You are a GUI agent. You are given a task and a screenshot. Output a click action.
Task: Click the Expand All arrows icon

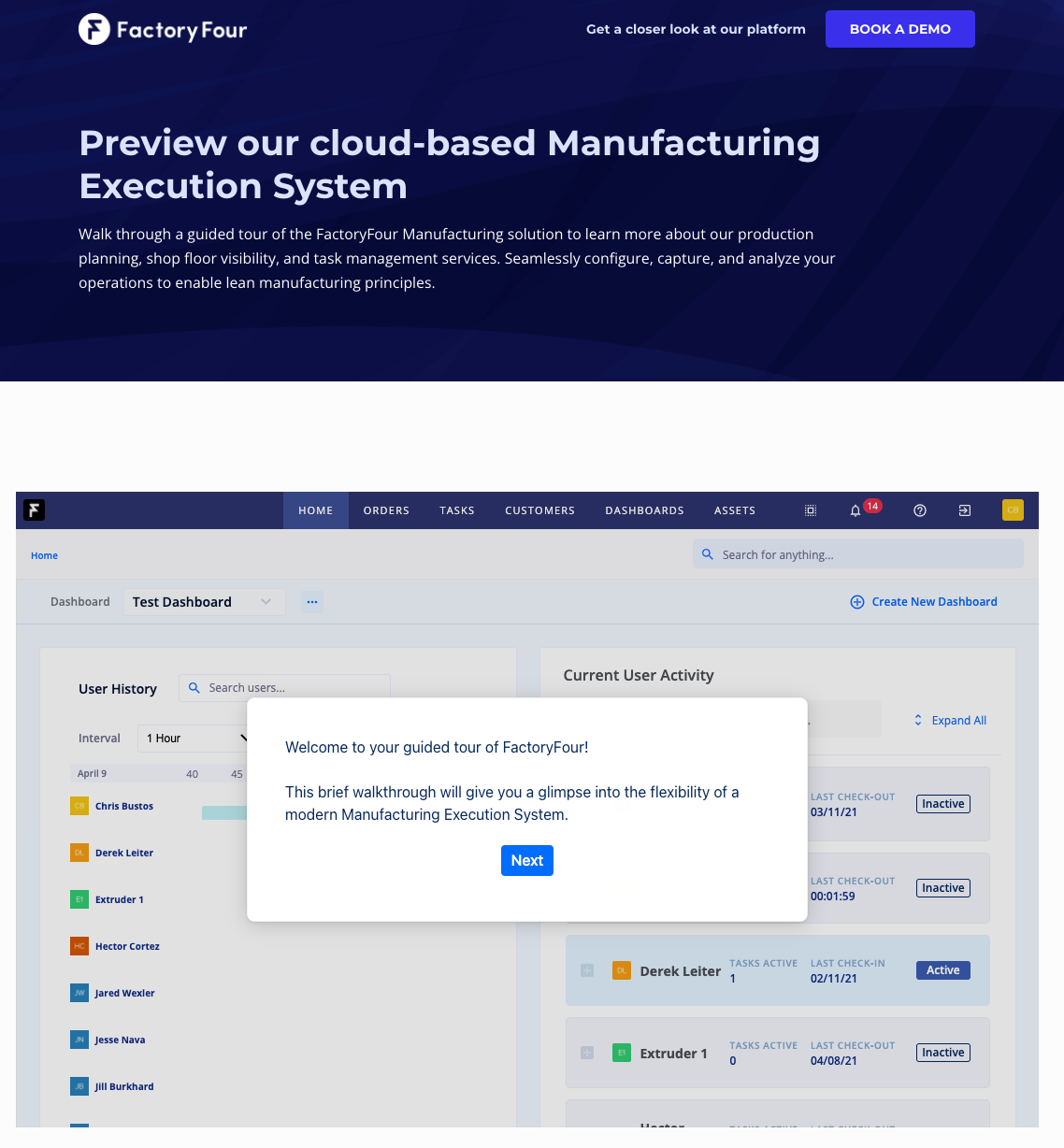coord(918,720)
